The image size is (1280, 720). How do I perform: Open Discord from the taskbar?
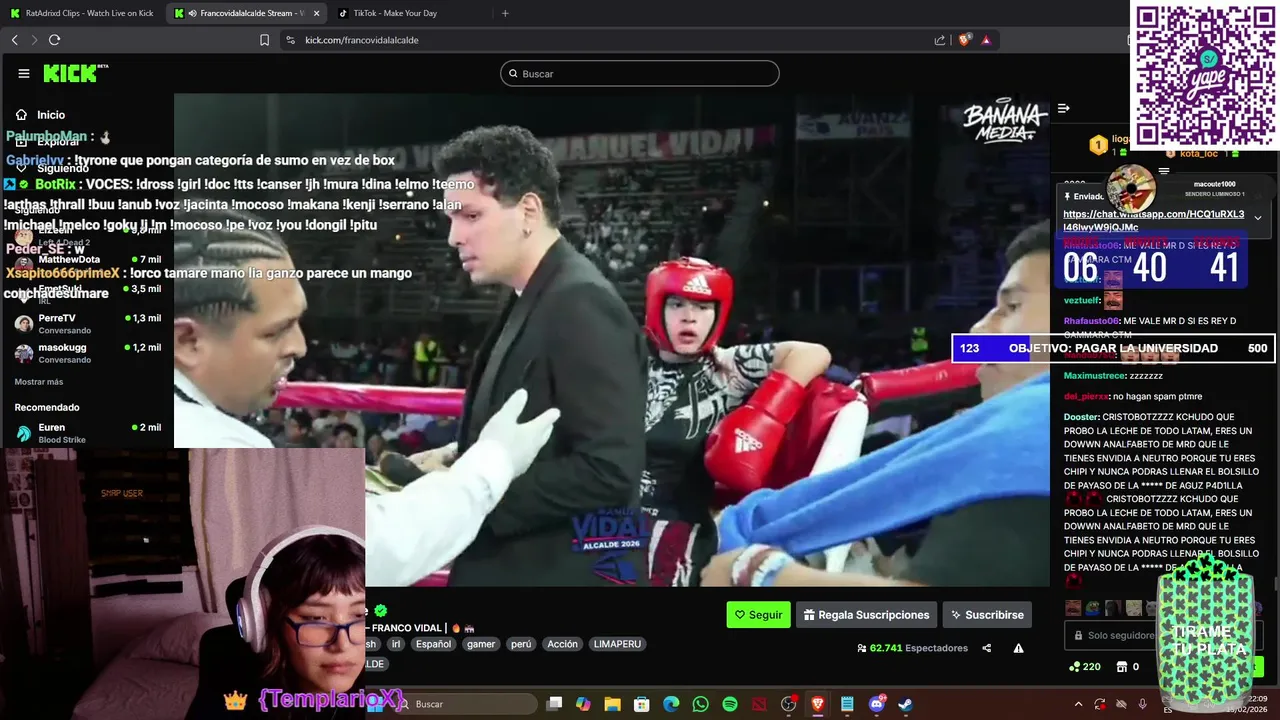click(x=877, y=704)
